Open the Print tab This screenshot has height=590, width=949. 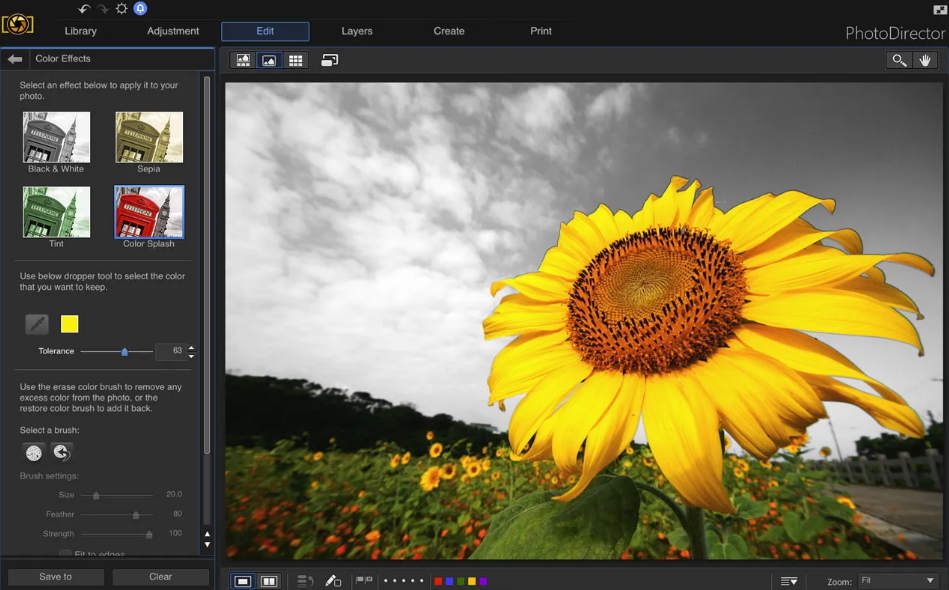click(x=541, y=31)
